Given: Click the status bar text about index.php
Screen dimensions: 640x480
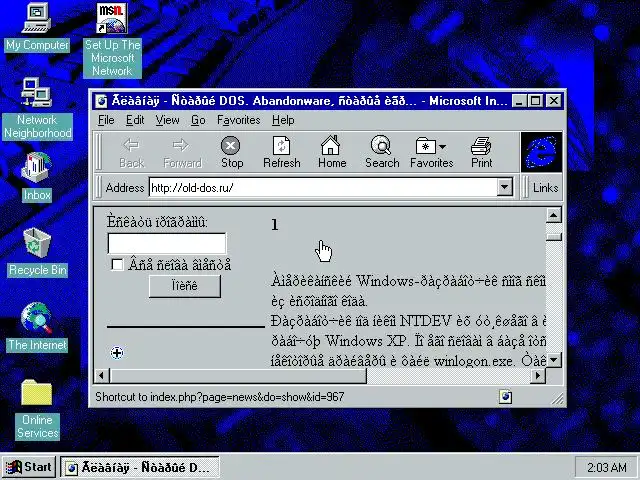Looking at the screenshot, I should [220, 396].
